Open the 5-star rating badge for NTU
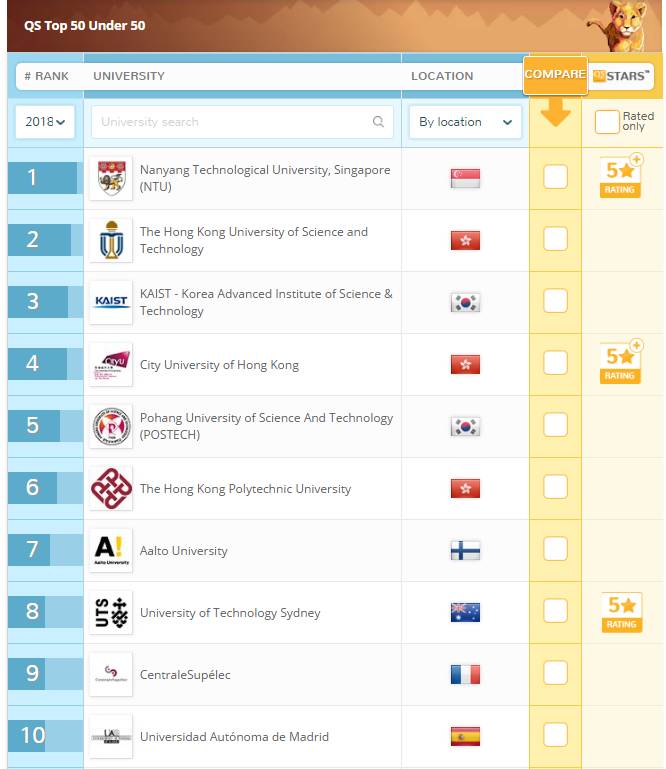 (x=621, y=176)
